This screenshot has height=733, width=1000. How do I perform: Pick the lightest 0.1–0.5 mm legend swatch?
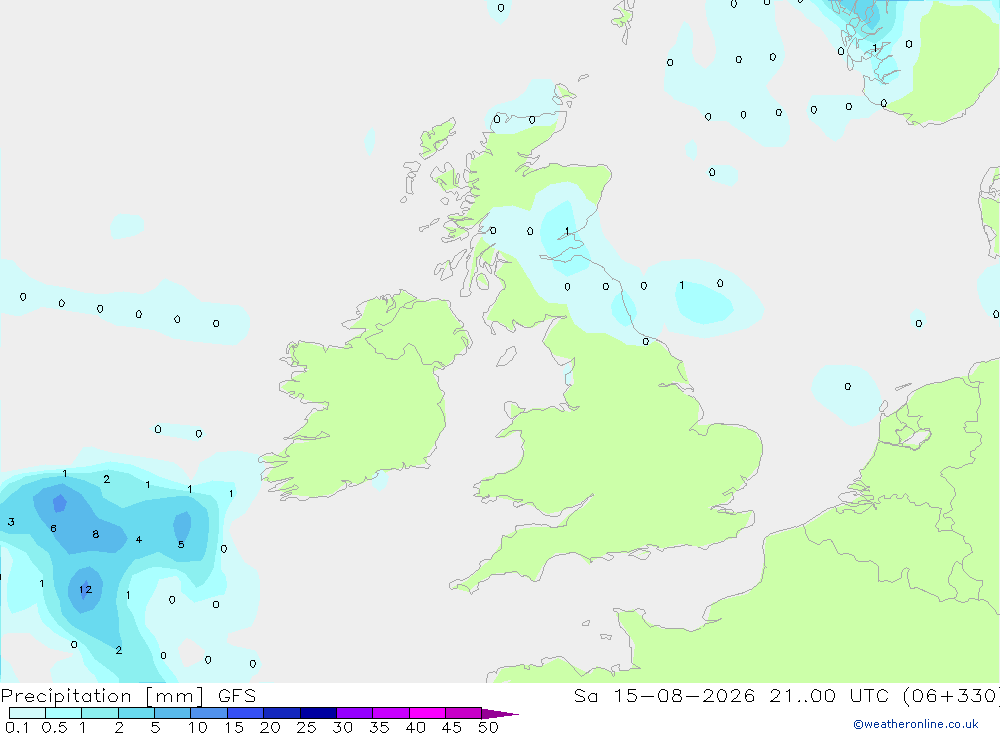27,713
